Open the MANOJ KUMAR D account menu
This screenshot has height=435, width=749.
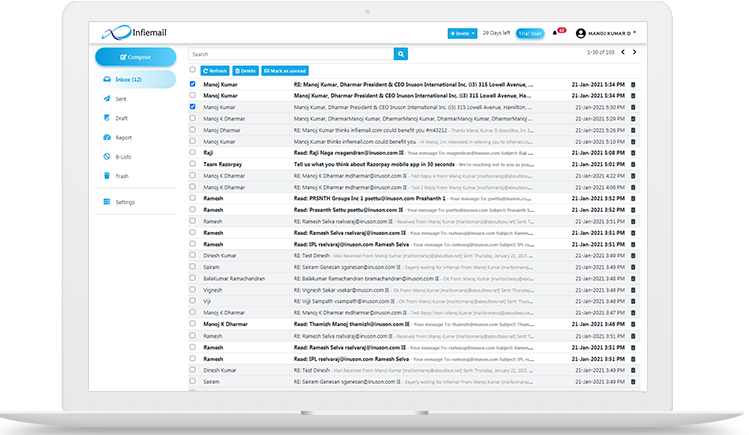[x=612, y=33]
